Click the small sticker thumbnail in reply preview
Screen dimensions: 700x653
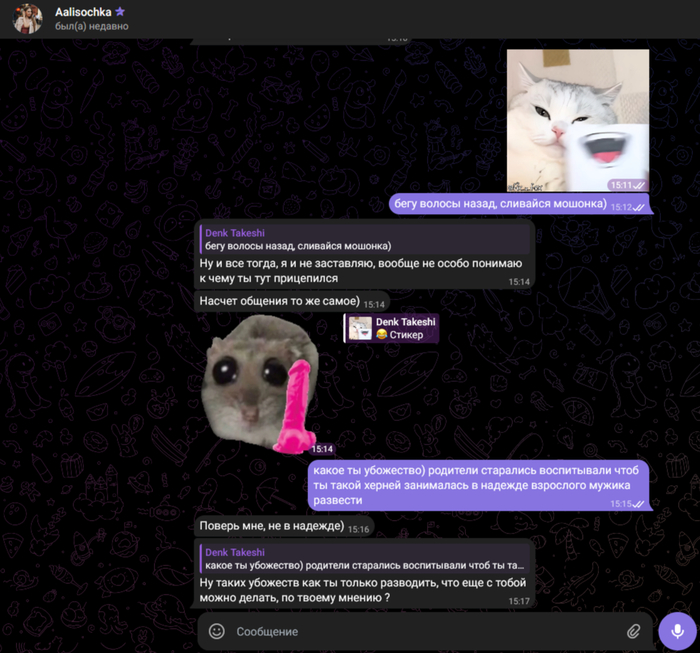pyautogui.click(x=360, y=328)
